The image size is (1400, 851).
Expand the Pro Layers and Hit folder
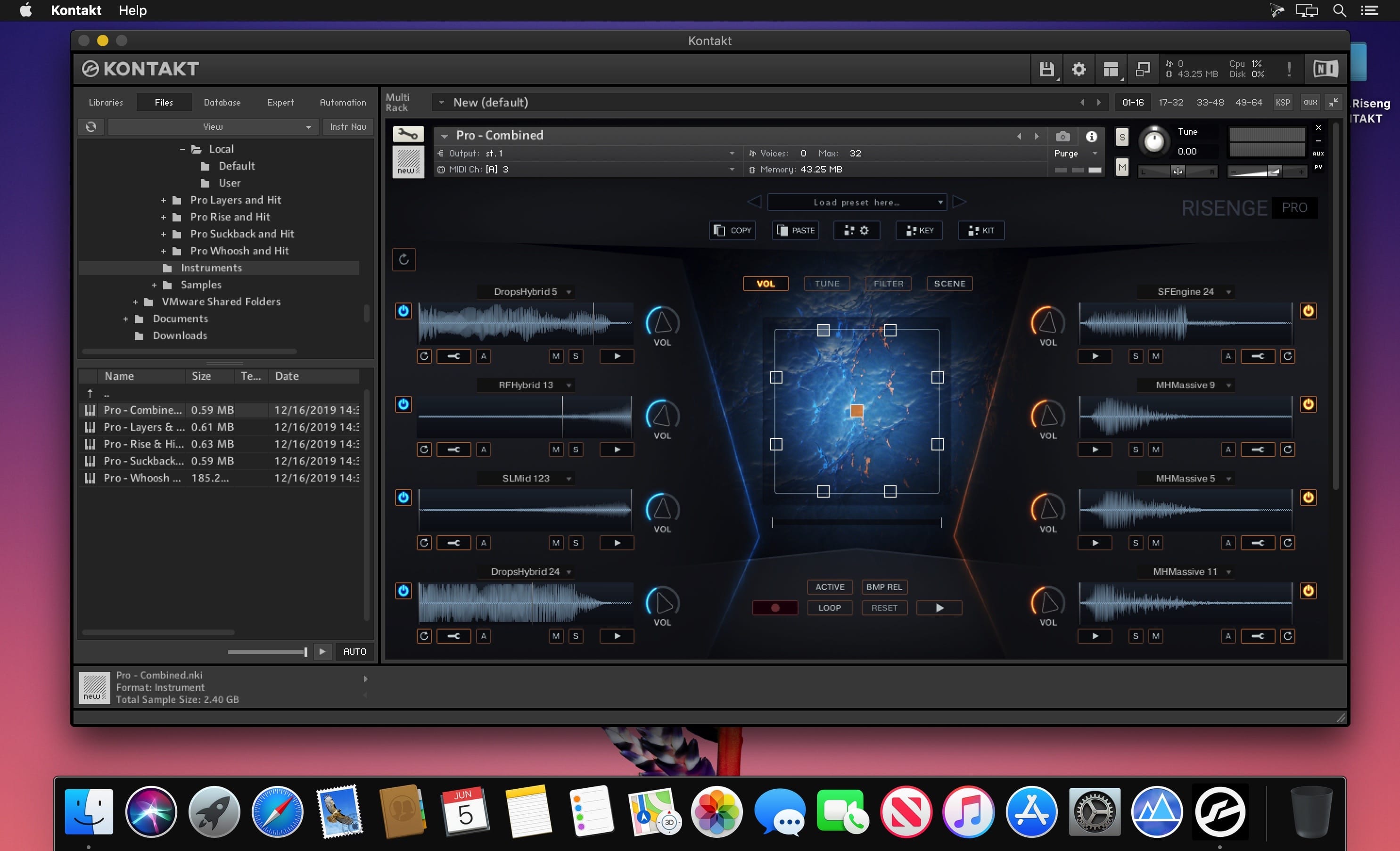(x=164, y=200)
